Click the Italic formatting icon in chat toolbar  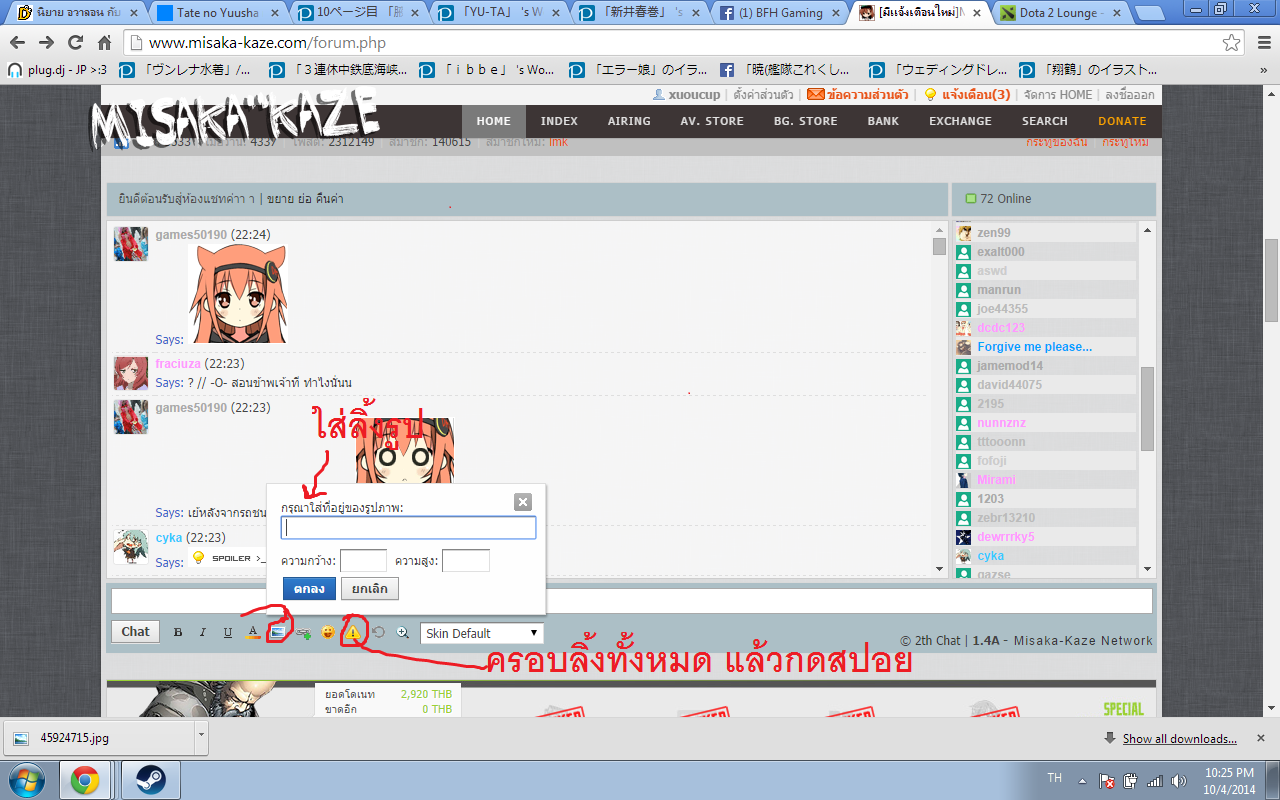pyautogui.click(x=202, y=632)
